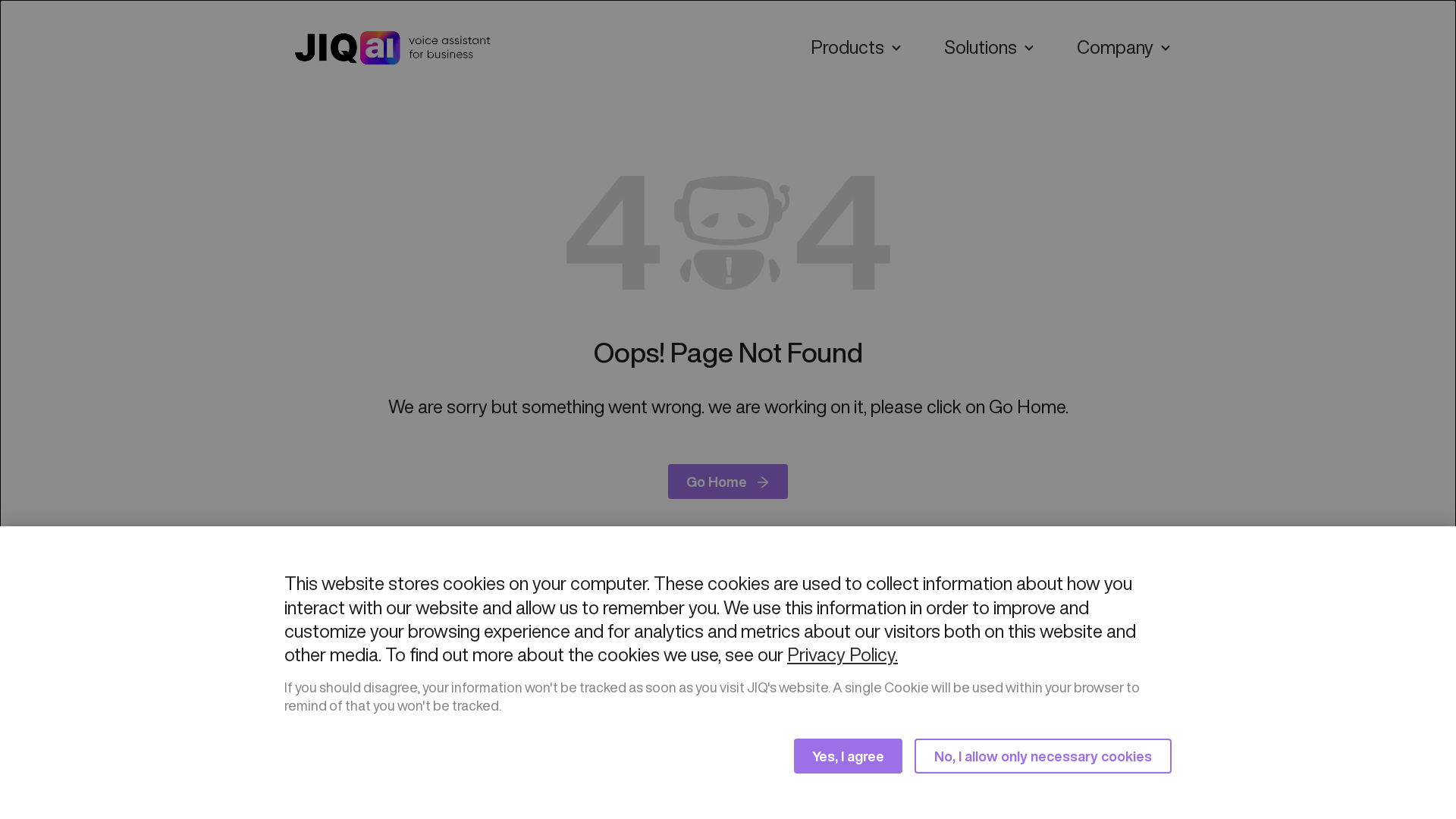Expand the Company dropdown chevron
This screenshot has height=819, width=1456.
tap(1166, 49)
